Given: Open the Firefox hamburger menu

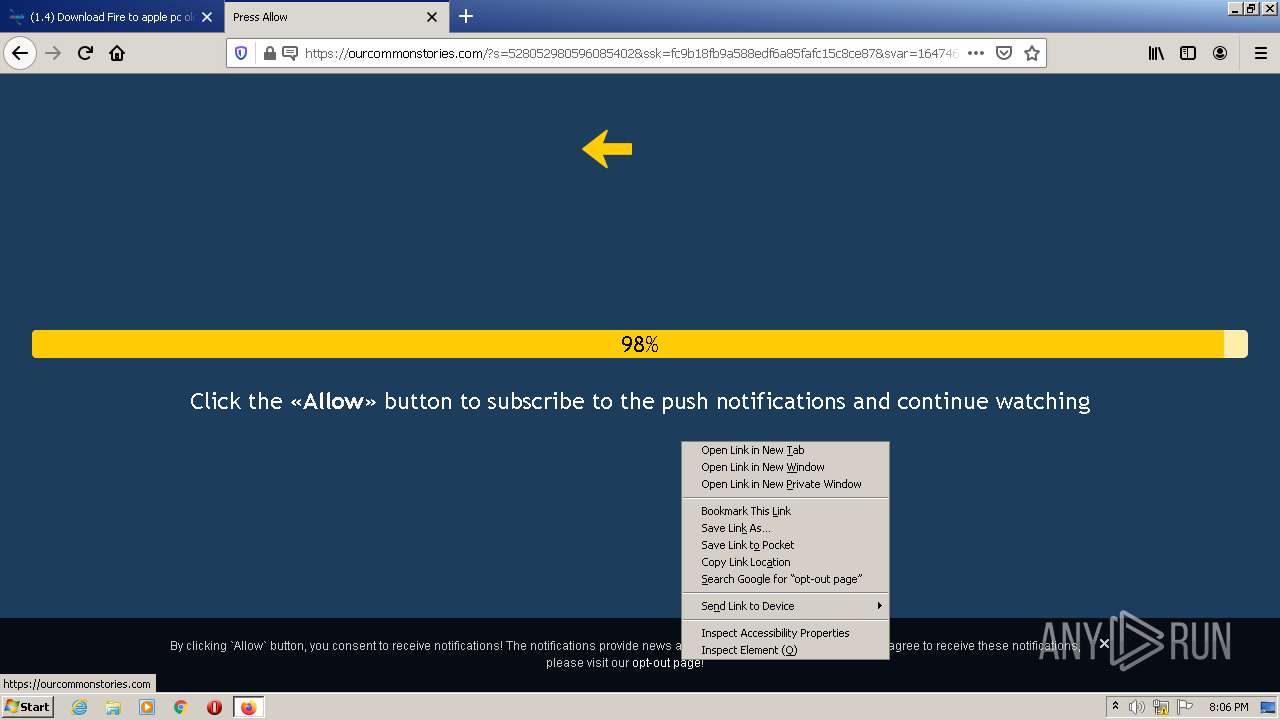Looking at the screenshot, I should coord(1260,53).
